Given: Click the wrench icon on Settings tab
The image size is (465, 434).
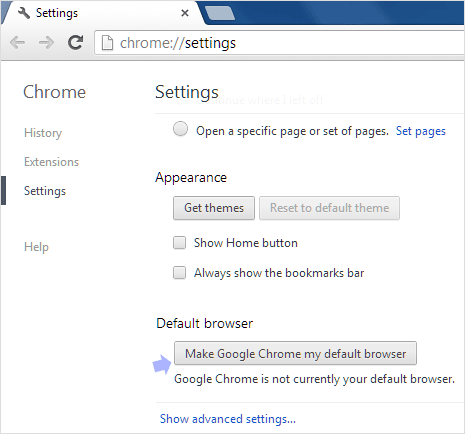Looking at the screenshot, I should tap(24, 13).
